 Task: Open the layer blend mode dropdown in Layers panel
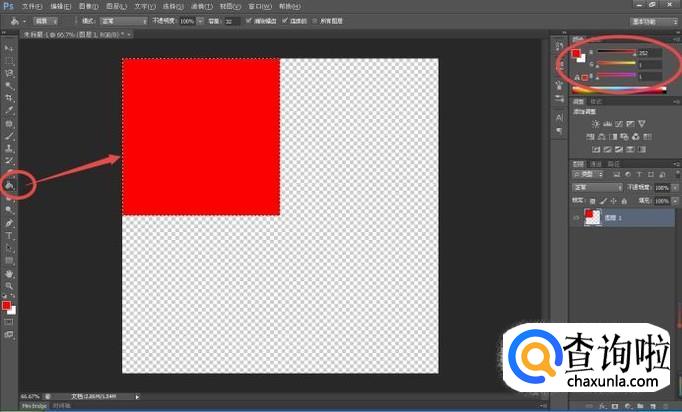click(x=600, y=187)
